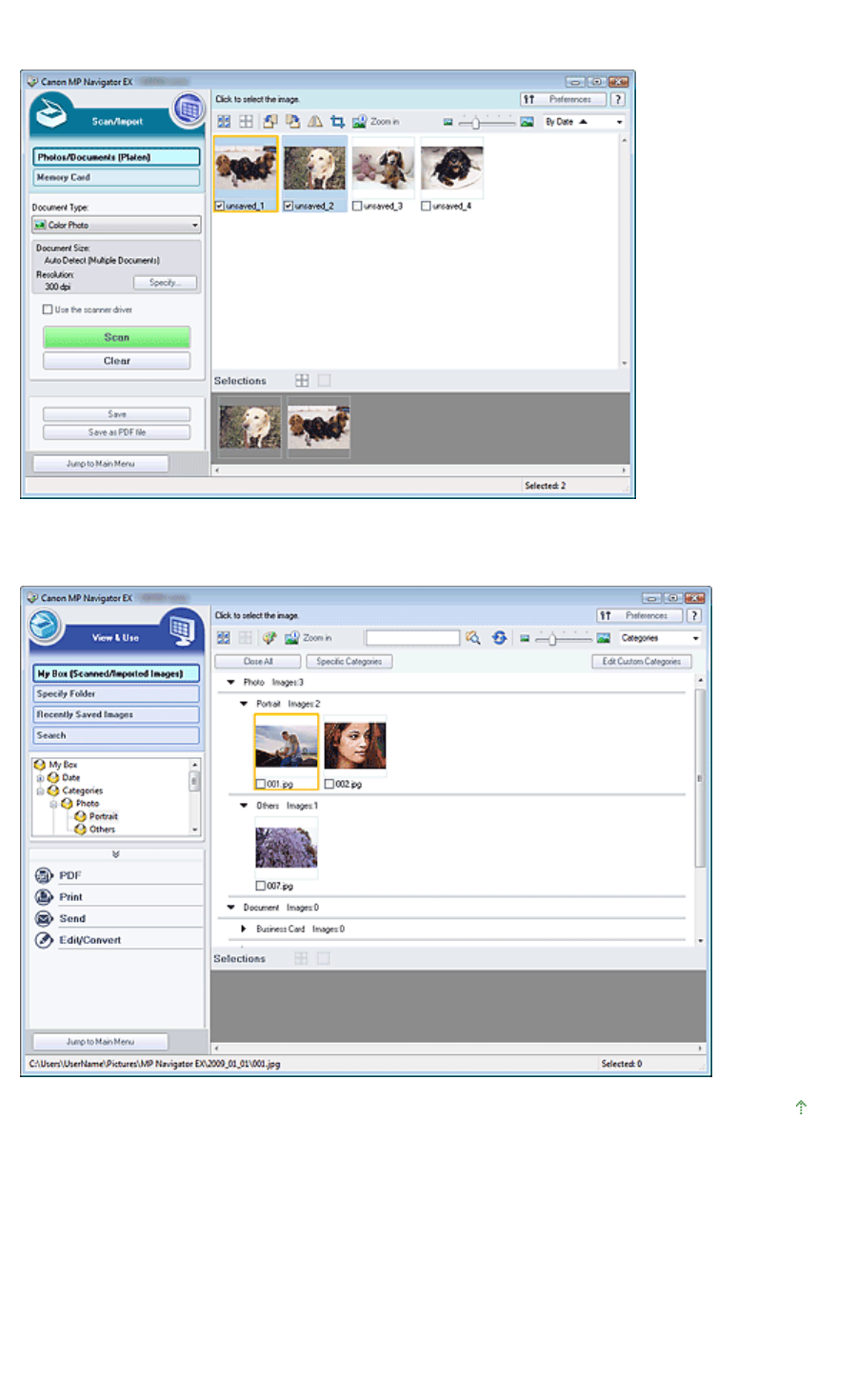Click thumbnail size slider in View & Use window

pyautogui.click(x=564, y=638)
